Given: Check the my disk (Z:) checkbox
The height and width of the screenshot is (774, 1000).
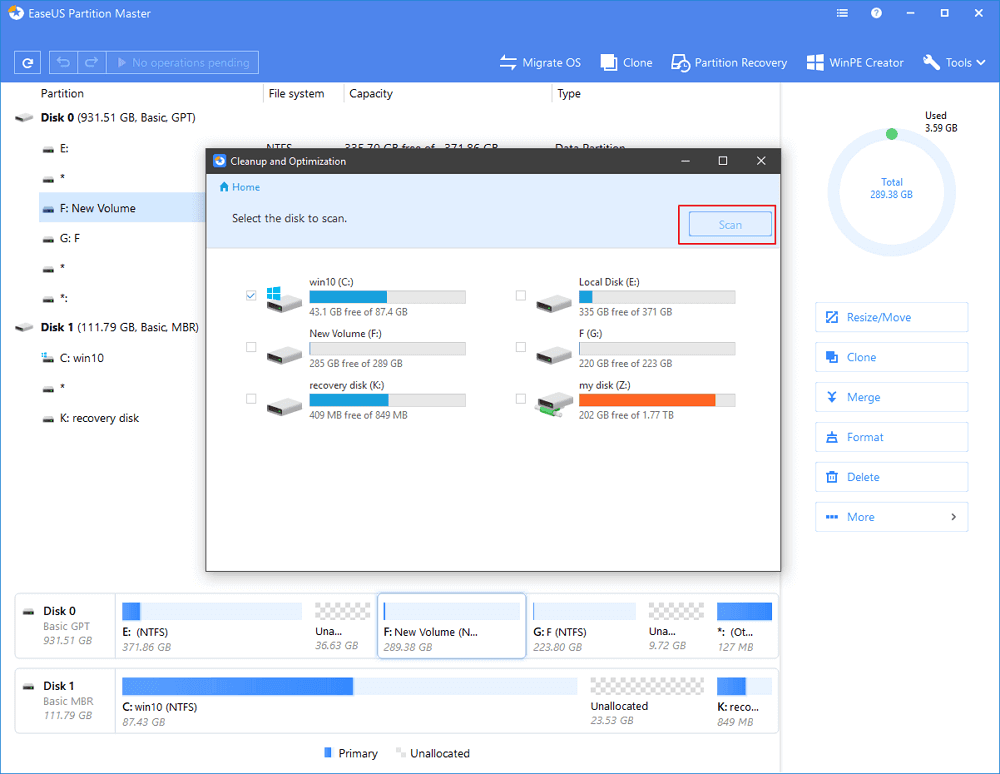Looking at the screenshot, I should pyautogui.click(x=520, y=398).
